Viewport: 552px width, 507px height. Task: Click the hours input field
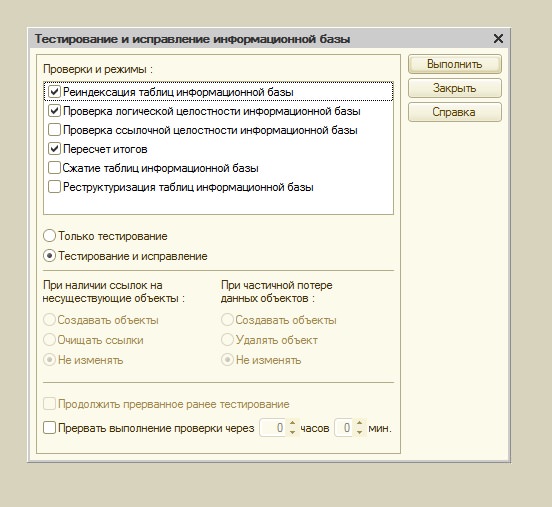tap(274, 428)
